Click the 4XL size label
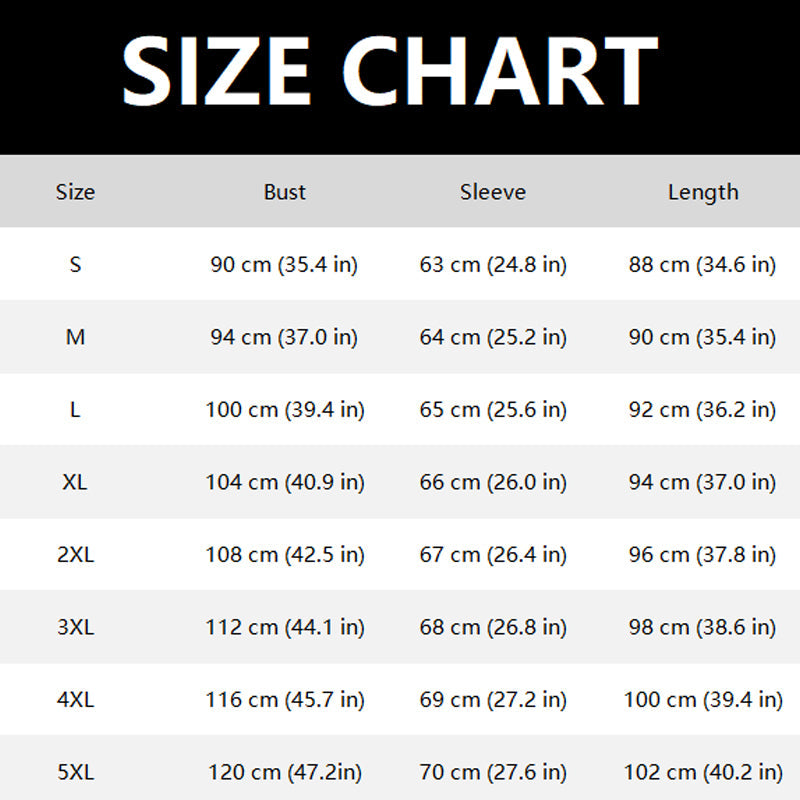This screenshot has width=800, height=800. click(75, 700)
